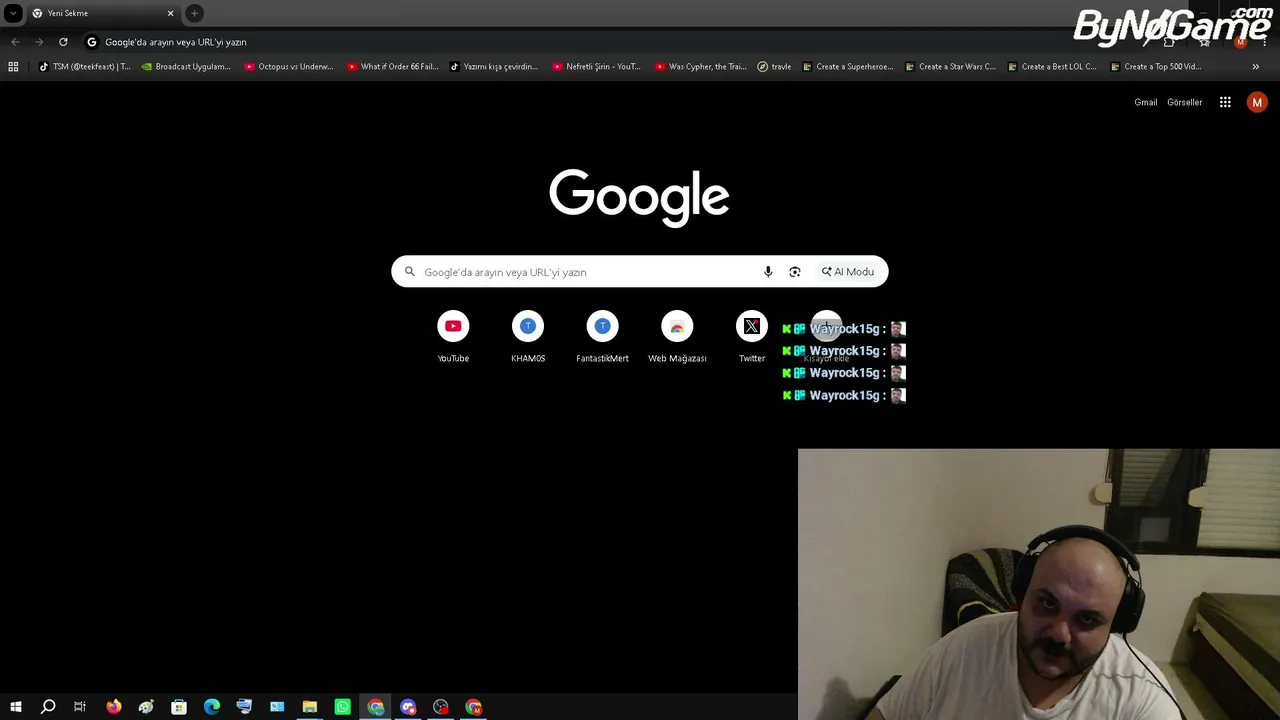
Task: Open the Görseller images link
Action: tap(1185, 102)
